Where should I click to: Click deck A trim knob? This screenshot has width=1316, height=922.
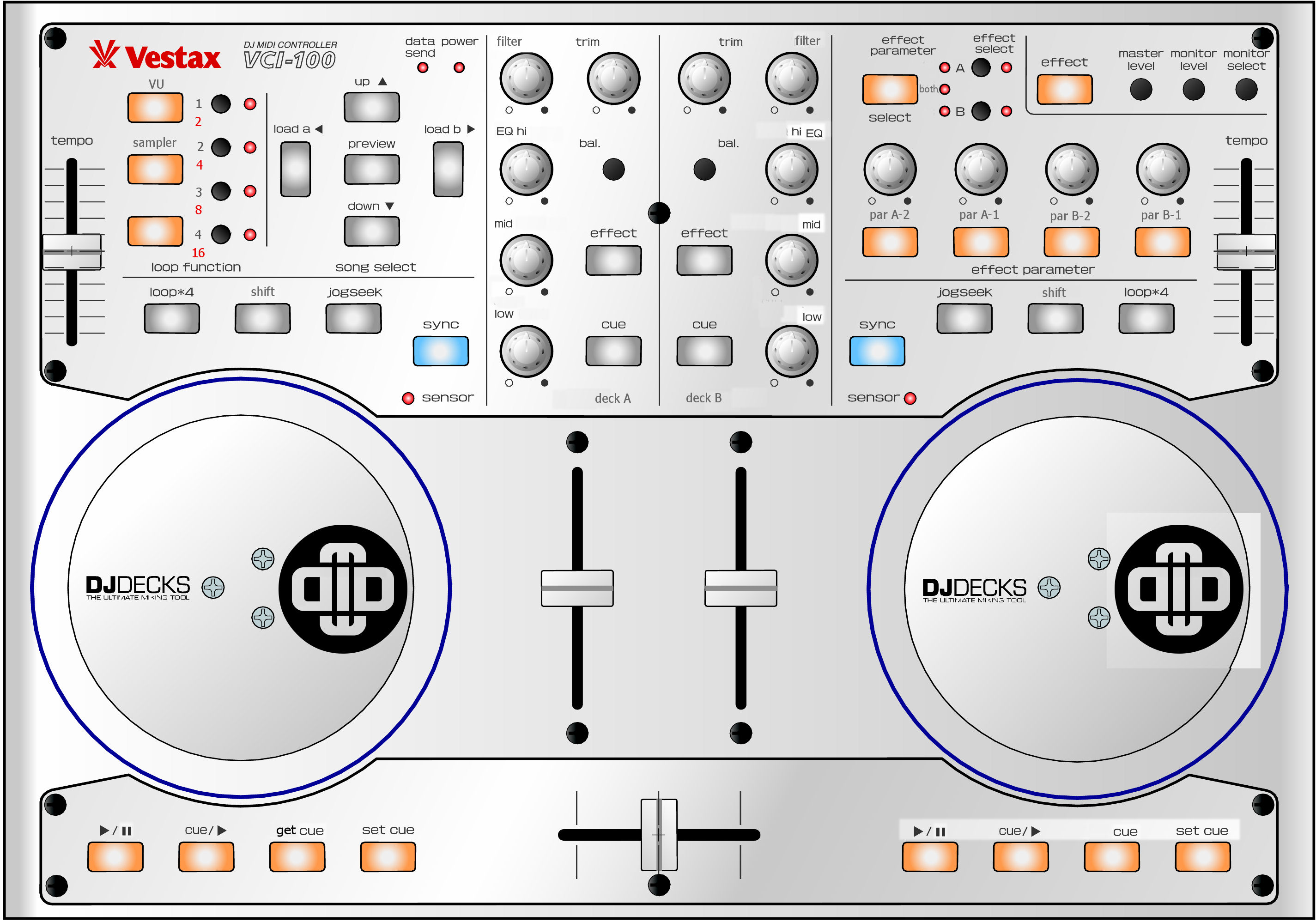click(613, 79)
